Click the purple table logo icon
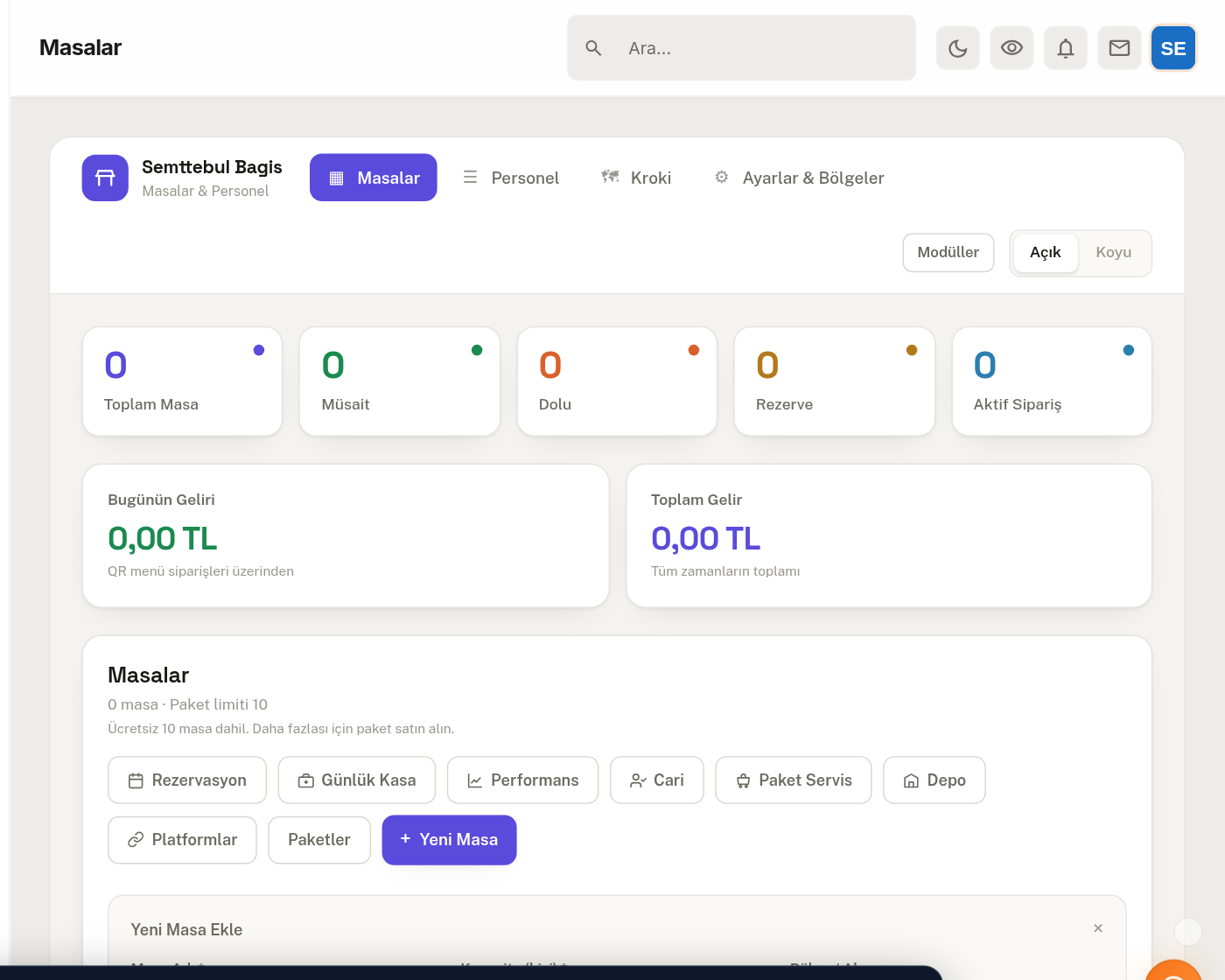1225x980 pixels. tap(105, 178)
